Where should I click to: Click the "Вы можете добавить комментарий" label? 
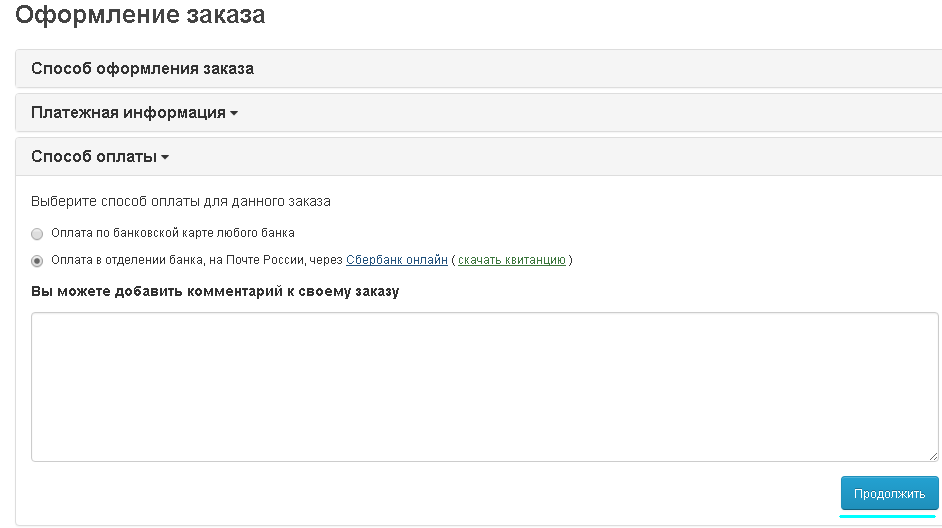[215, 291]
